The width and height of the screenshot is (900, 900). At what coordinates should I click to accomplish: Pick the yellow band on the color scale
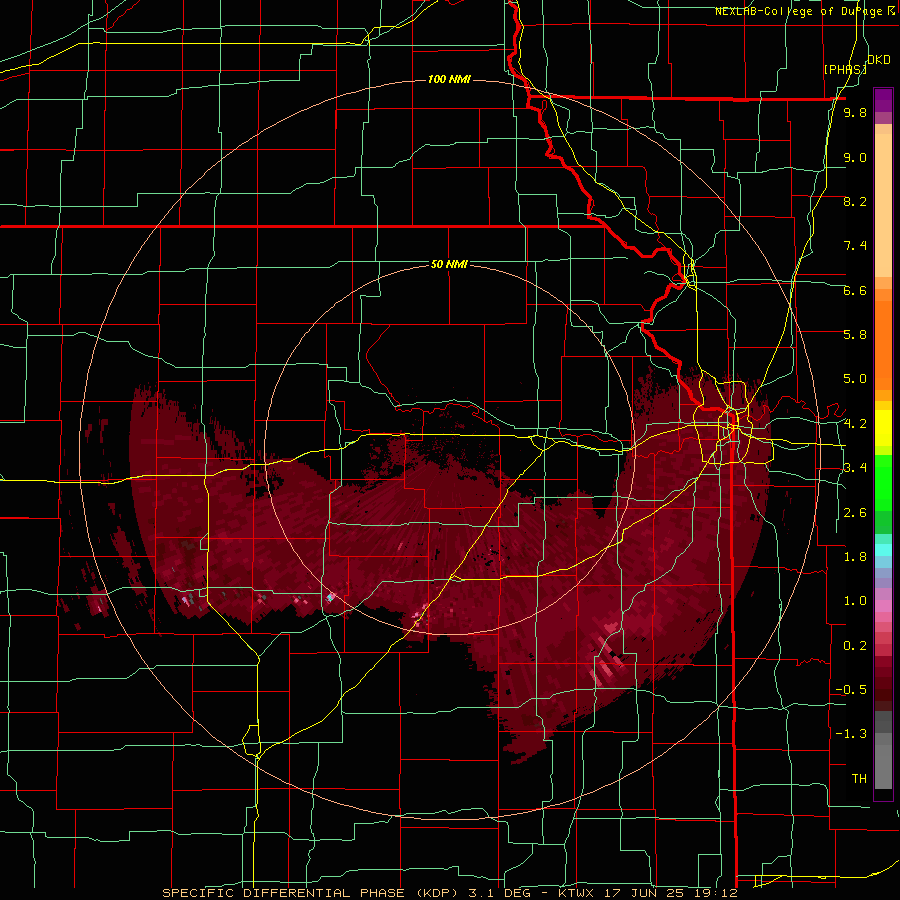click(883, 428)
